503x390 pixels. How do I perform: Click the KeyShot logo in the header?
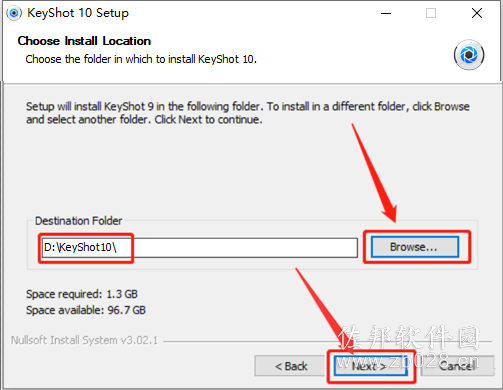click(469, 55)
